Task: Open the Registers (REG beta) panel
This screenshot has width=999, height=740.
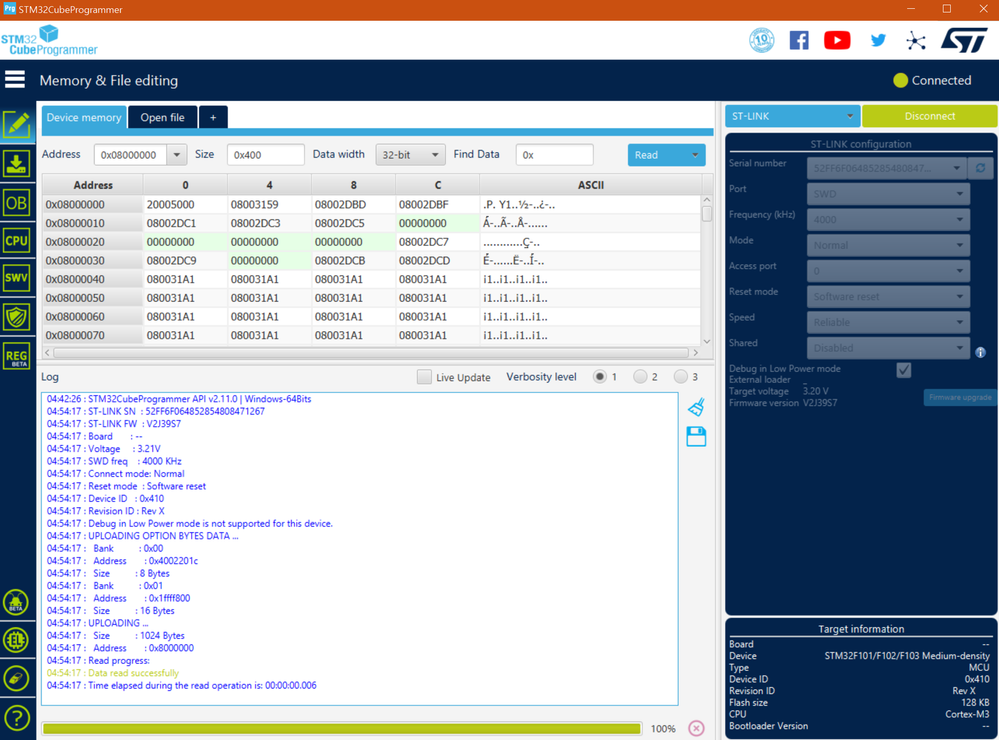Action: point(16,356)
